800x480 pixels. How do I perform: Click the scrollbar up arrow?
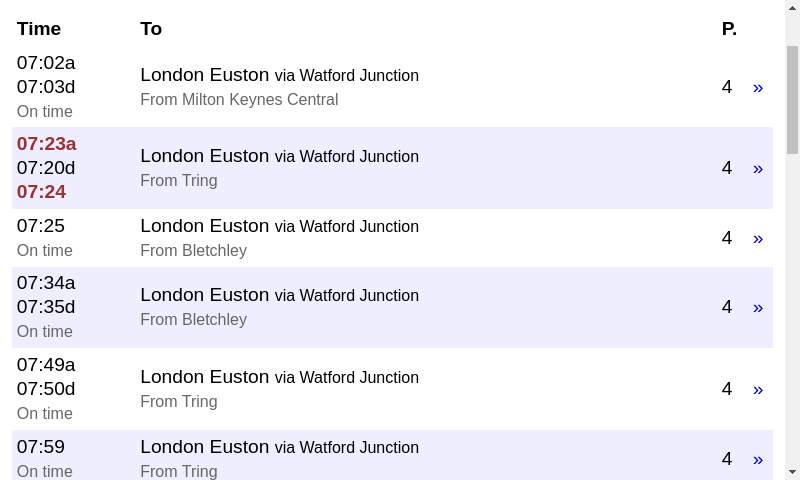(x=792, y=8)
